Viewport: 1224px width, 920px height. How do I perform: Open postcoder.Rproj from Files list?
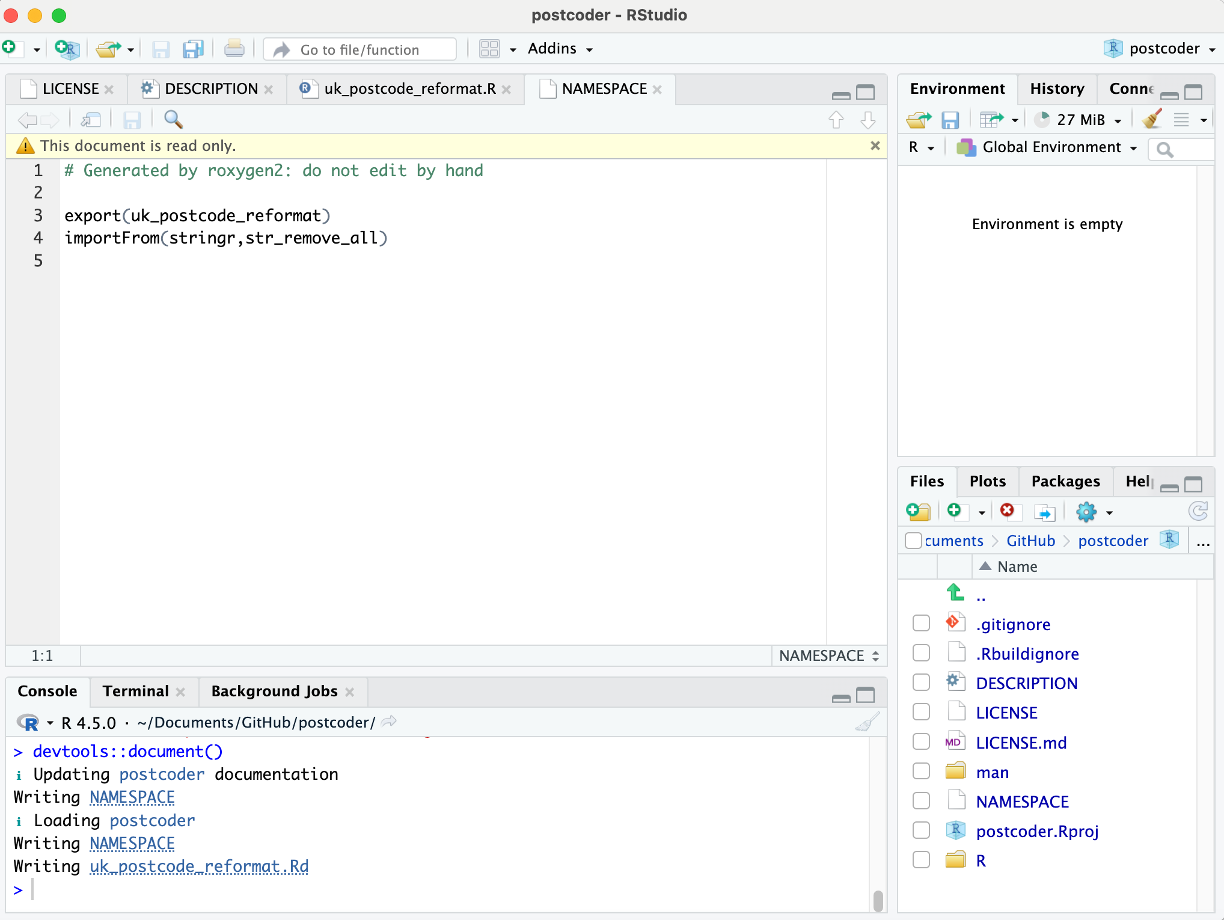coord(1037,831)
